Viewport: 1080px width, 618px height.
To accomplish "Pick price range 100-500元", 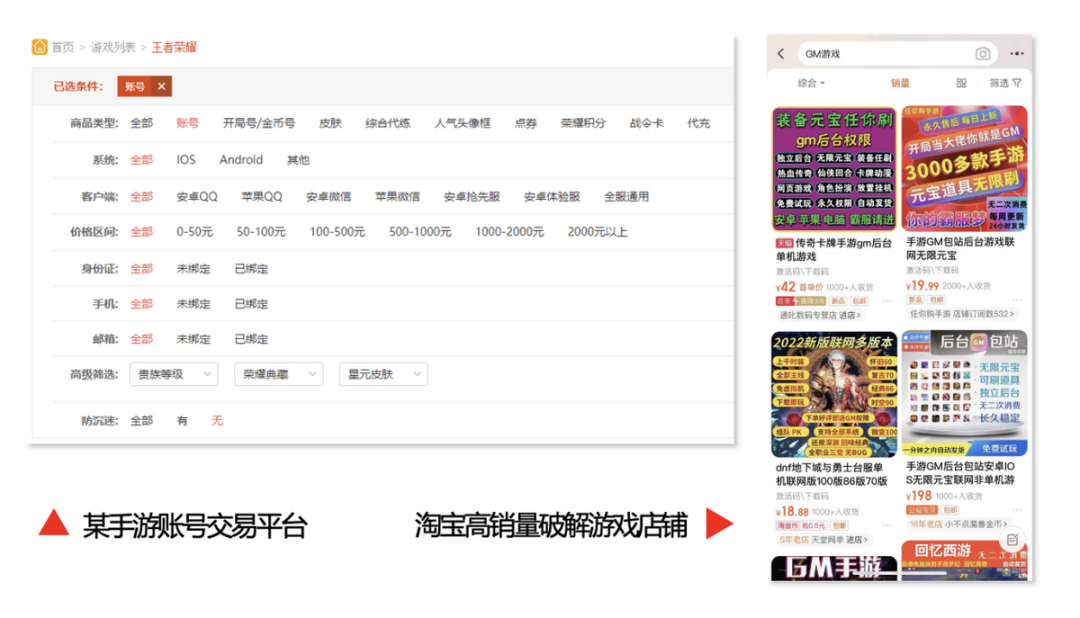I will 337,232.
